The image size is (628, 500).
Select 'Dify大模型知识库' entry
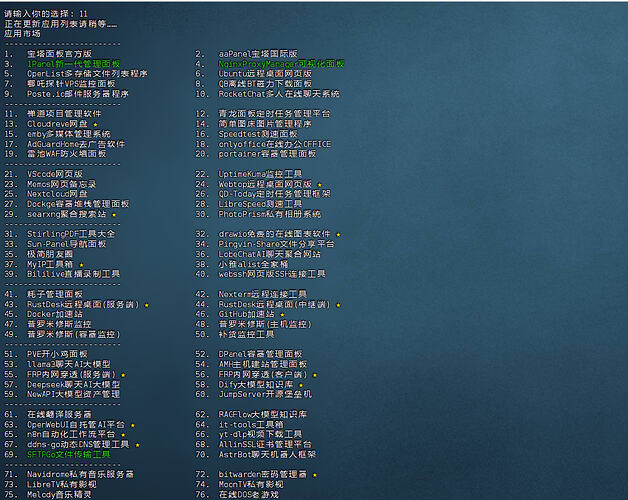tap(256, 384)
